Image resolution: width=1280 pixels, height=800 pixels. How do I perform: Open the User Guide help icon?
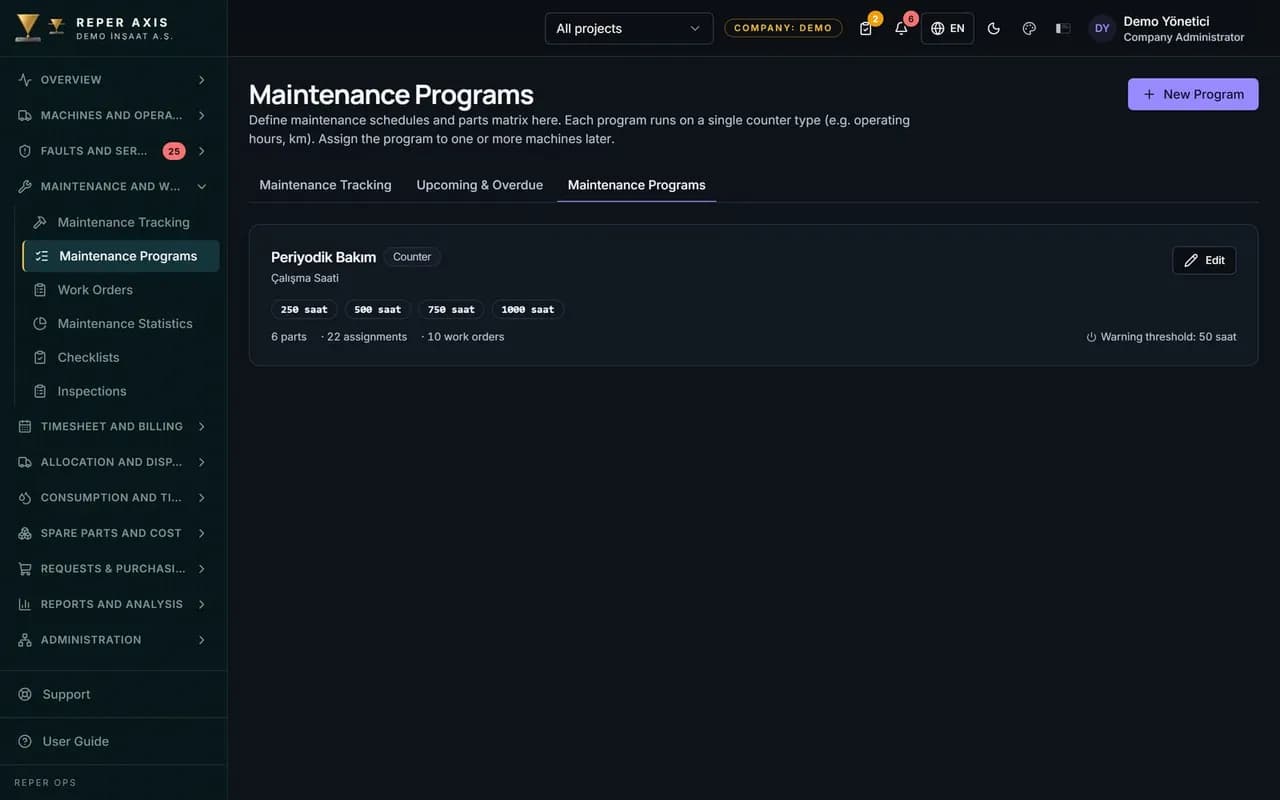(25, 741)
